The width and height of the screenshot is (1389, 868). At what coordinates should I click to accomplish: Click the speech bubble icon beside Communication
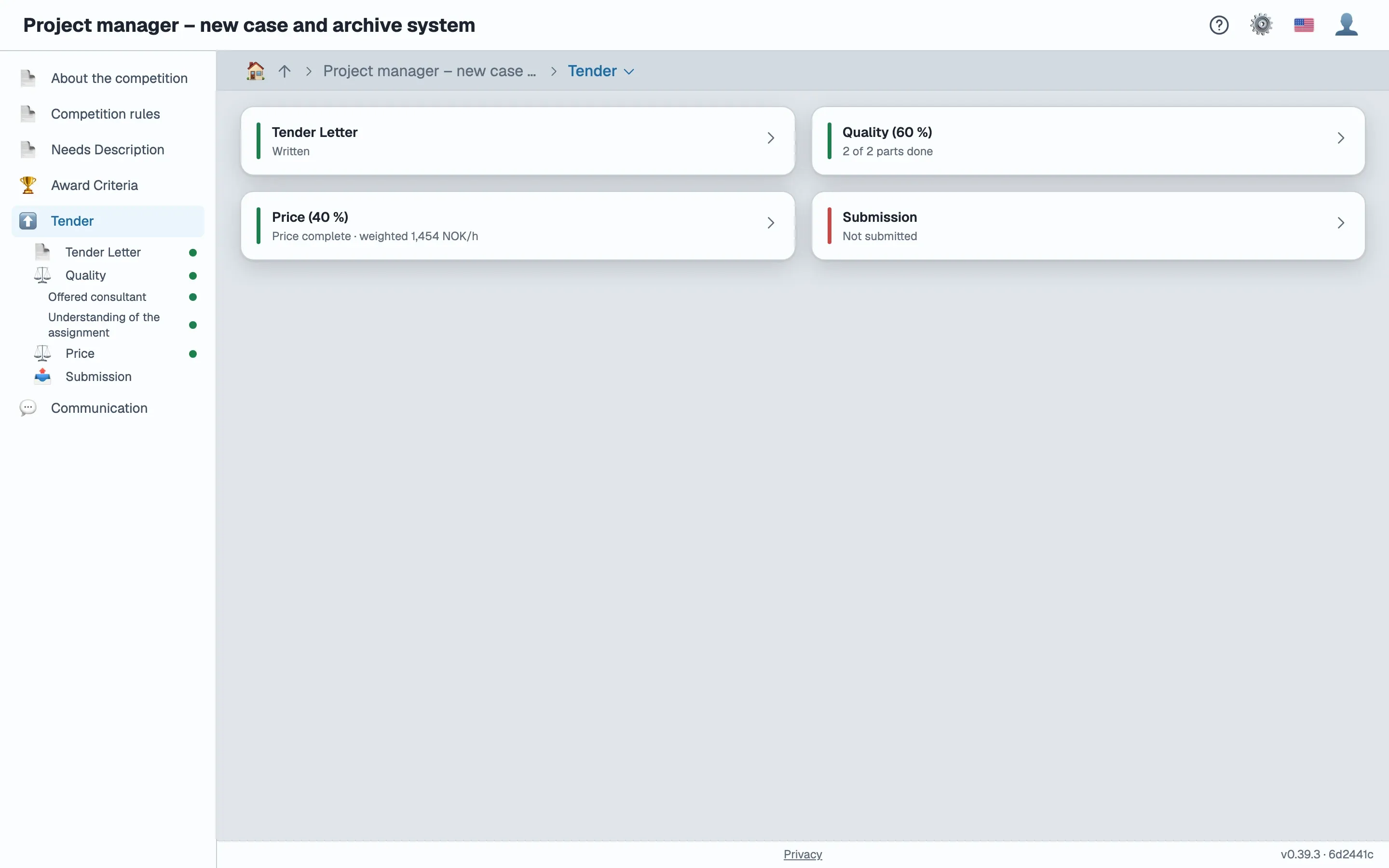tap(27, 408)
